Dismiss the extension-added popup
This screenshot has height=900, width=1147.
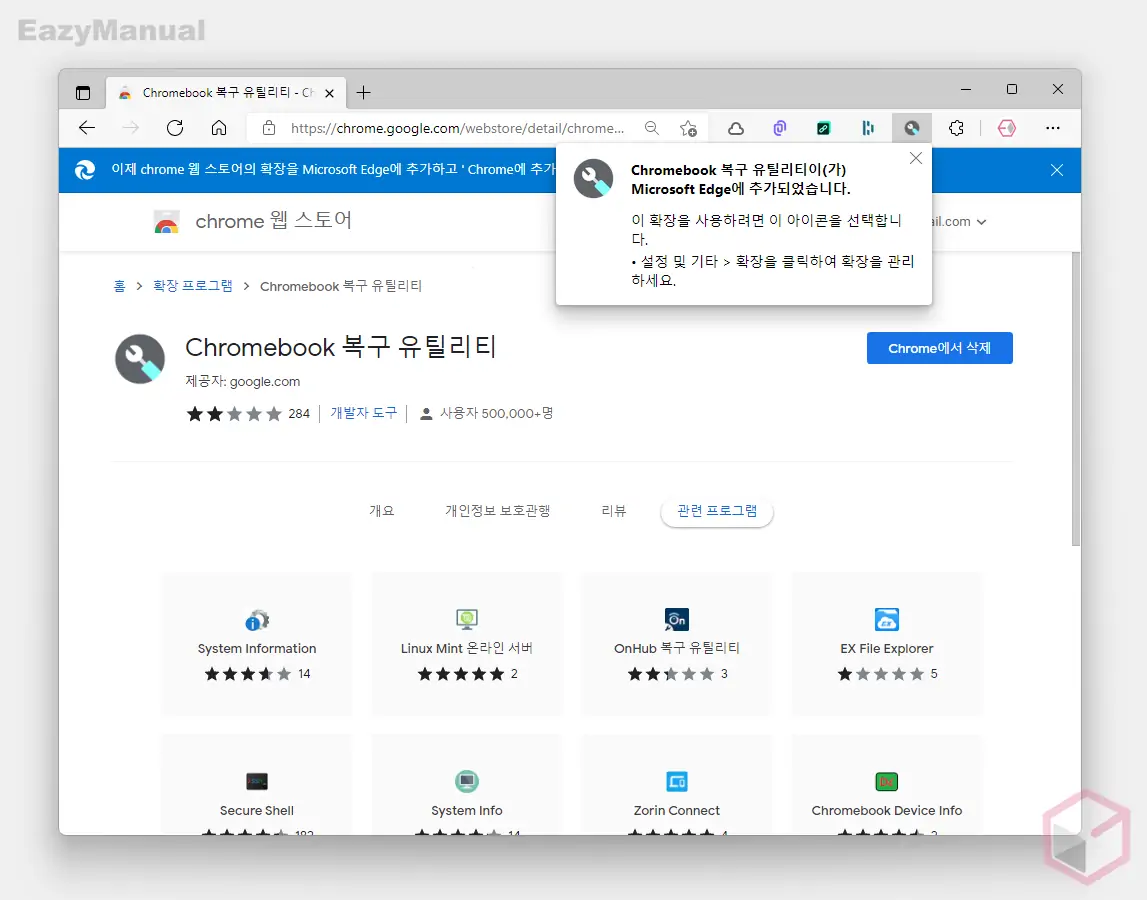tap(916, 158)
